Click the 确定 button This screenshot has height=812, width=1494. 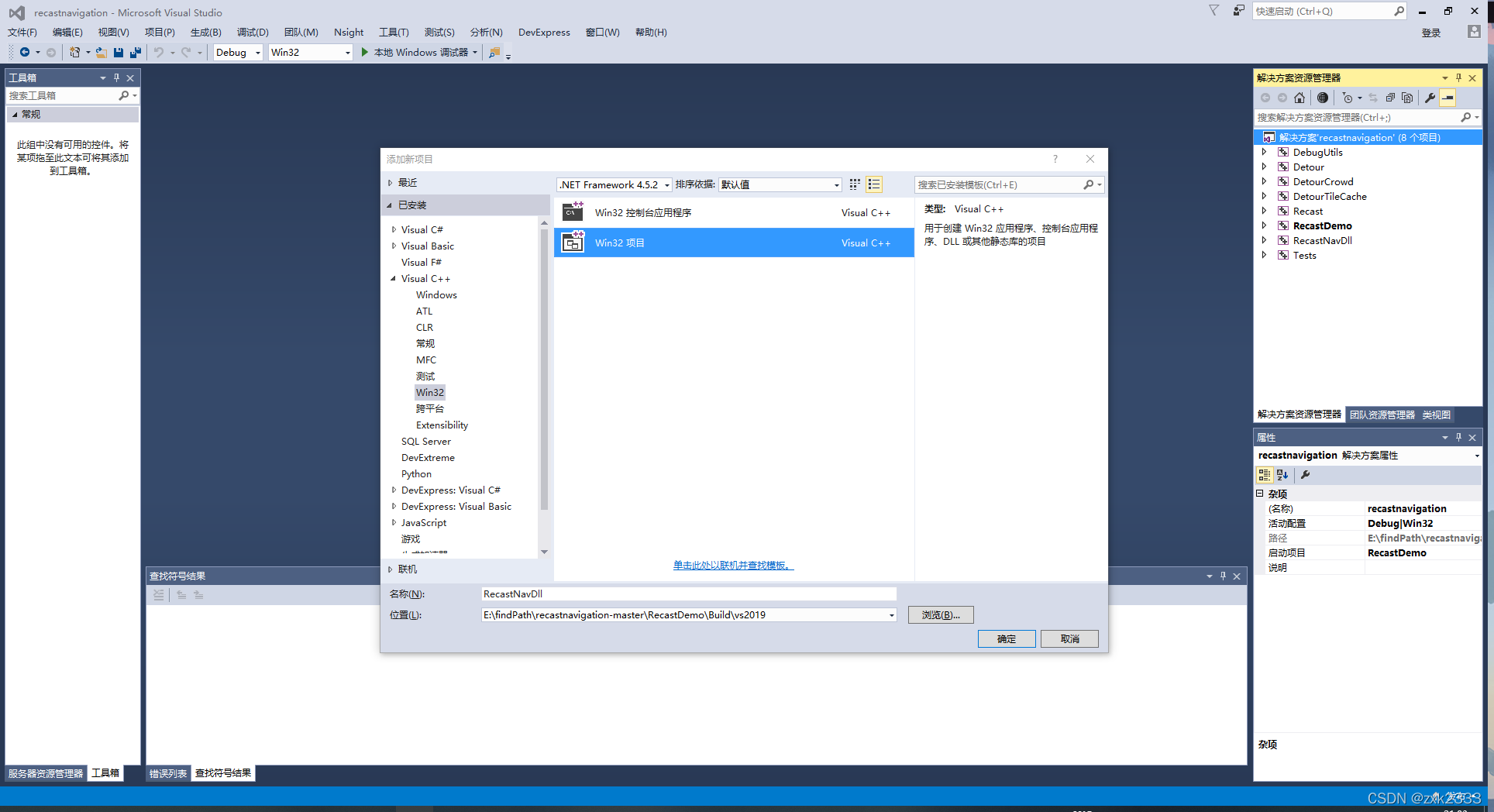pyautogui.click(x=1007, y=638)
